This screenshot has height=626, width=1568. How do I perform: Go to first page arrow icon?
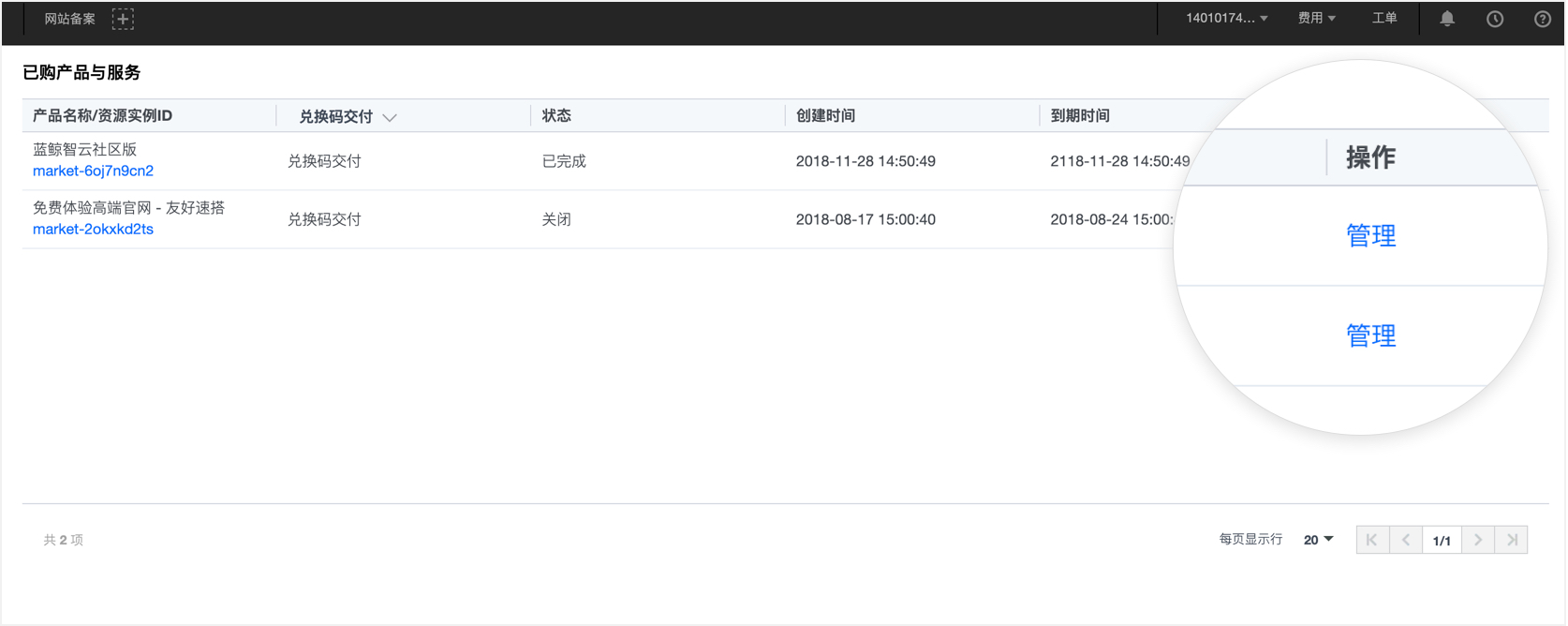click(1372, 540)
